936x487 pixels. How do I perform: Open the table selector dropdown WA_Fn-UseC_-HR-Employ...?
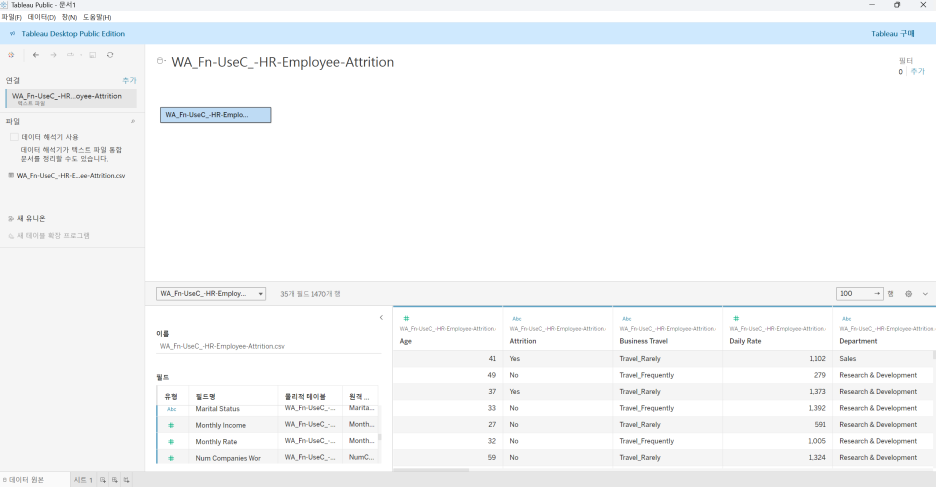click(211, 294)
